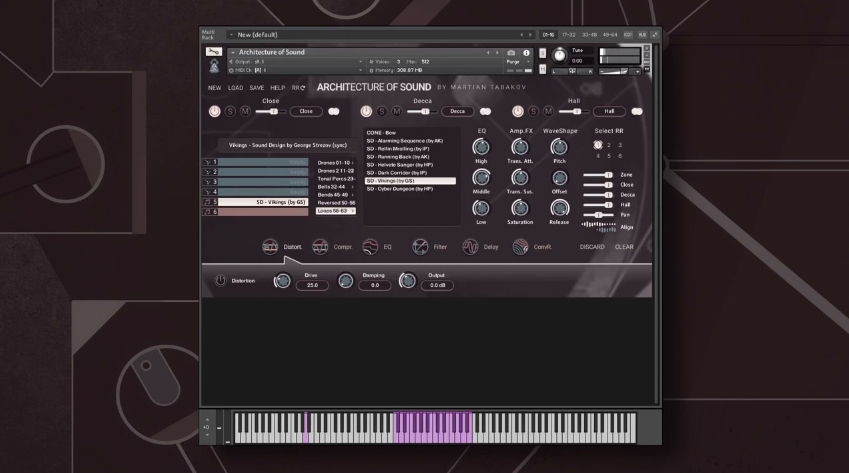Click the Distortion Drive knob
This screenshot has height=473, width=849.
282,280
